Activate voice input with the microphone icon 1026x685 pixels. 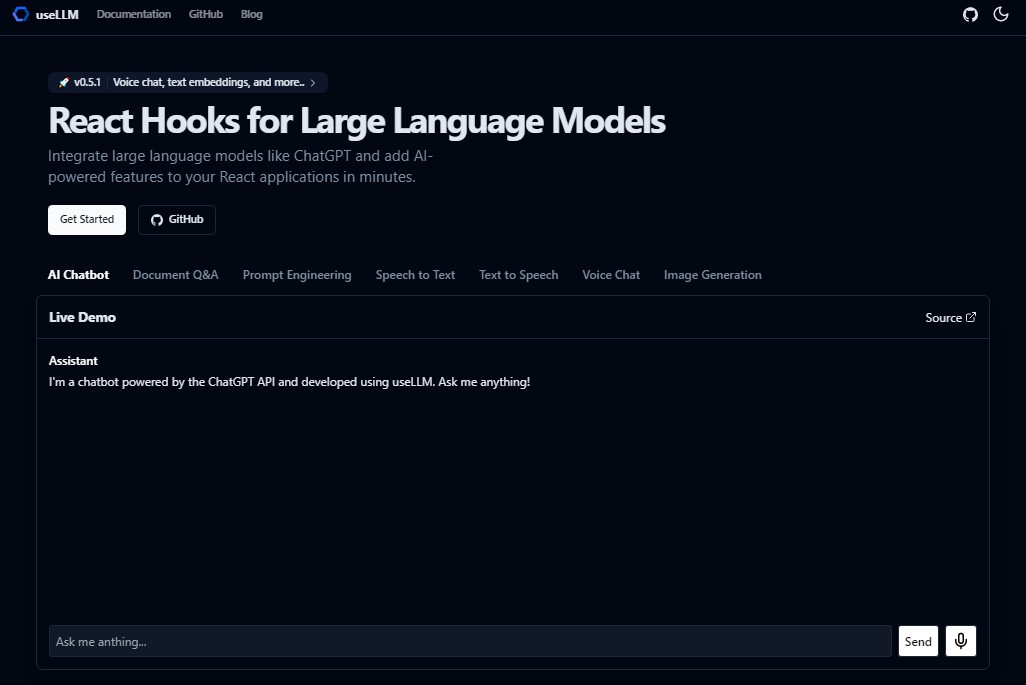960,641
